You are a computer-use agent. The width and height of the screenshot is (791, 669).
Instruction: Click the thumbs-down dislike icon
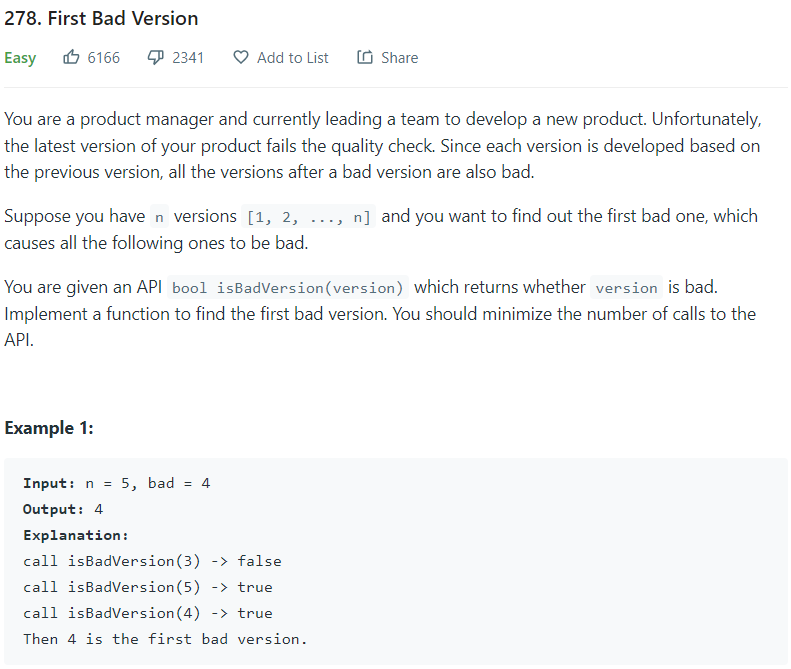coord(155,58)
